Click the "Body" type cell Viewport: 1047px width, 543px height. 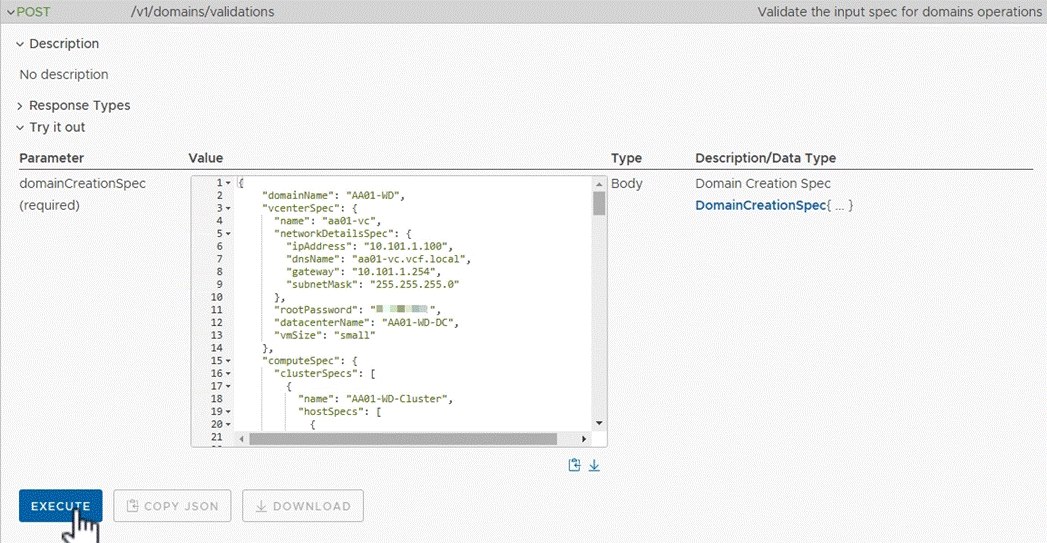(x=626, y=184)
